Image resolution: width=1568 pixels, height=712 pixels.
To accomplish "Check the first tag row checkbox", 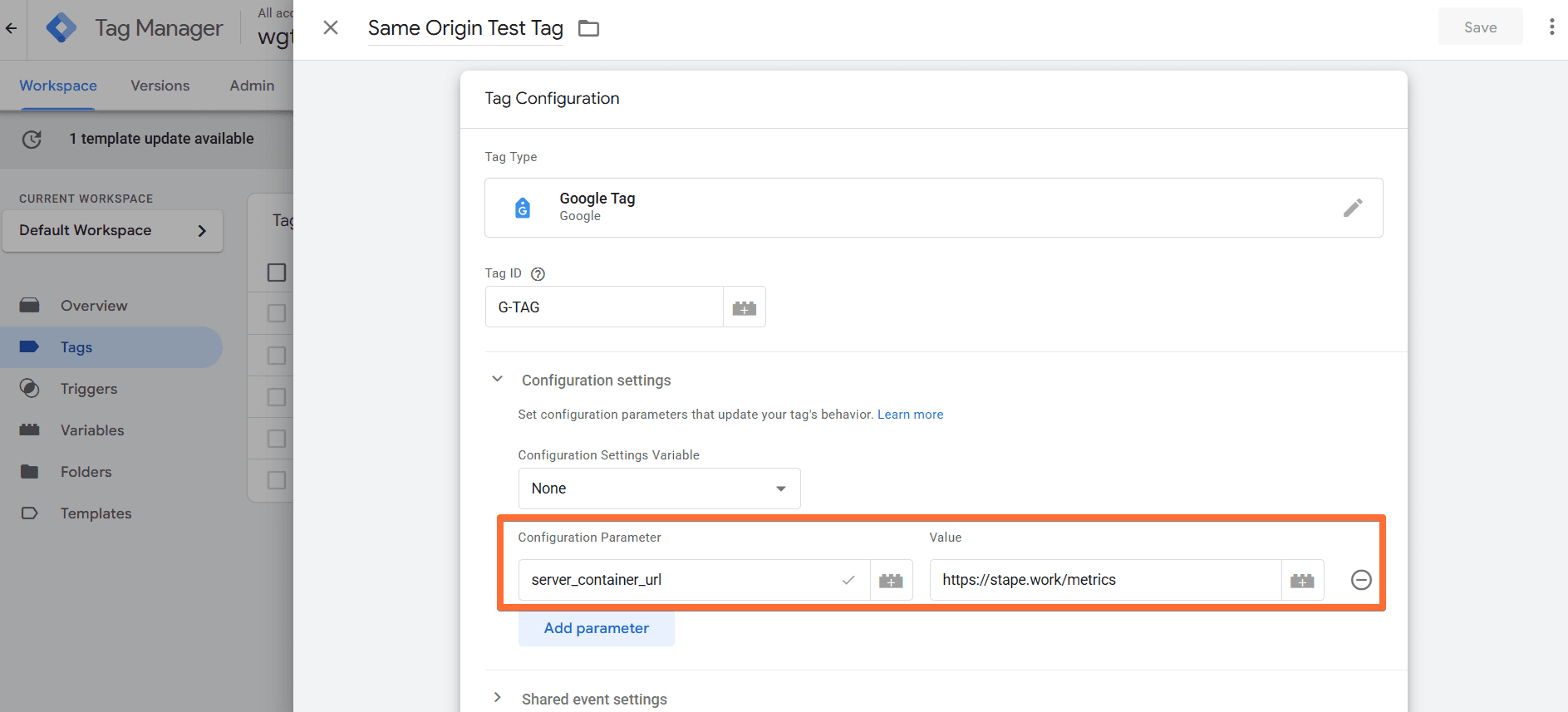I will (277, 313).
